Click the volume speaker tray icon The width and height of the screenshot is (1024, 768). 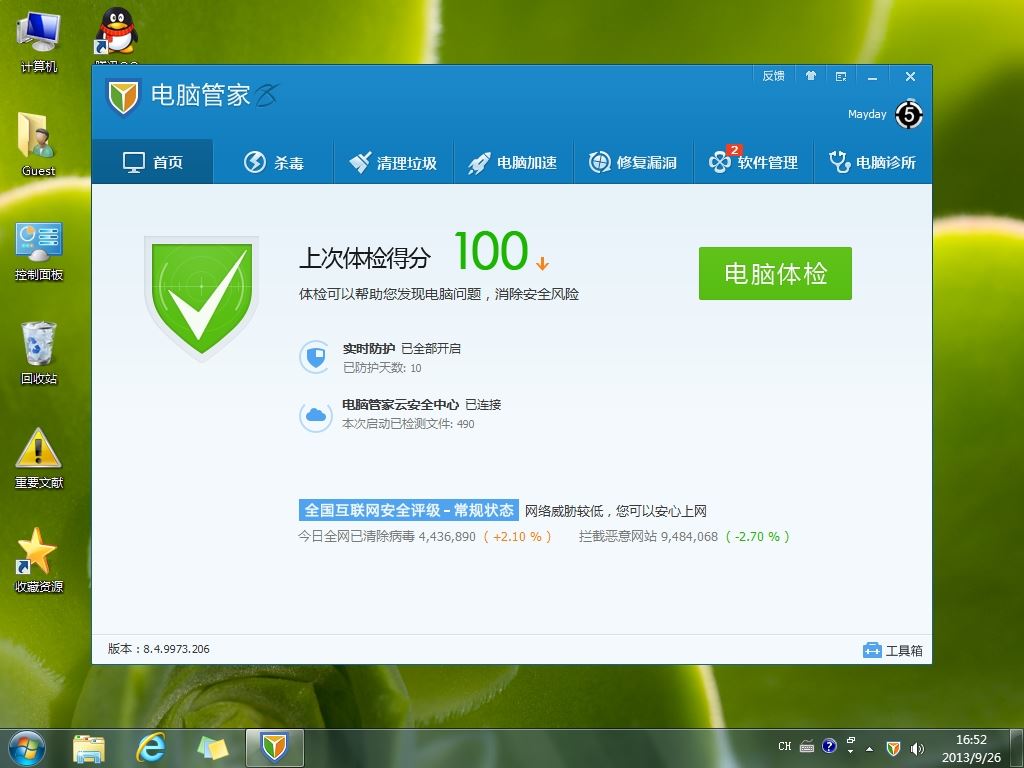[x=918, y=748]
